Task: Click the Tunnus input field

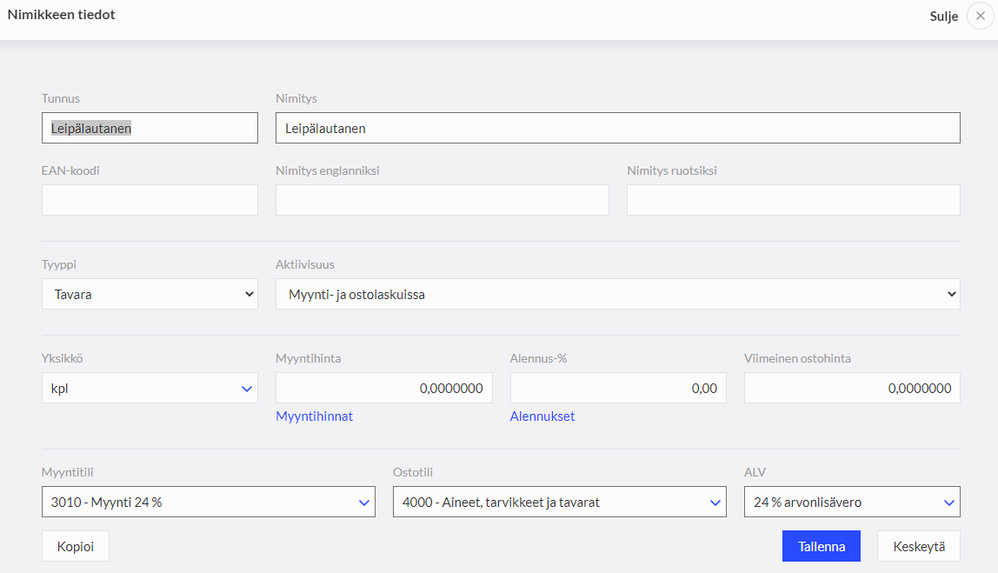Action: pos(149,128)
